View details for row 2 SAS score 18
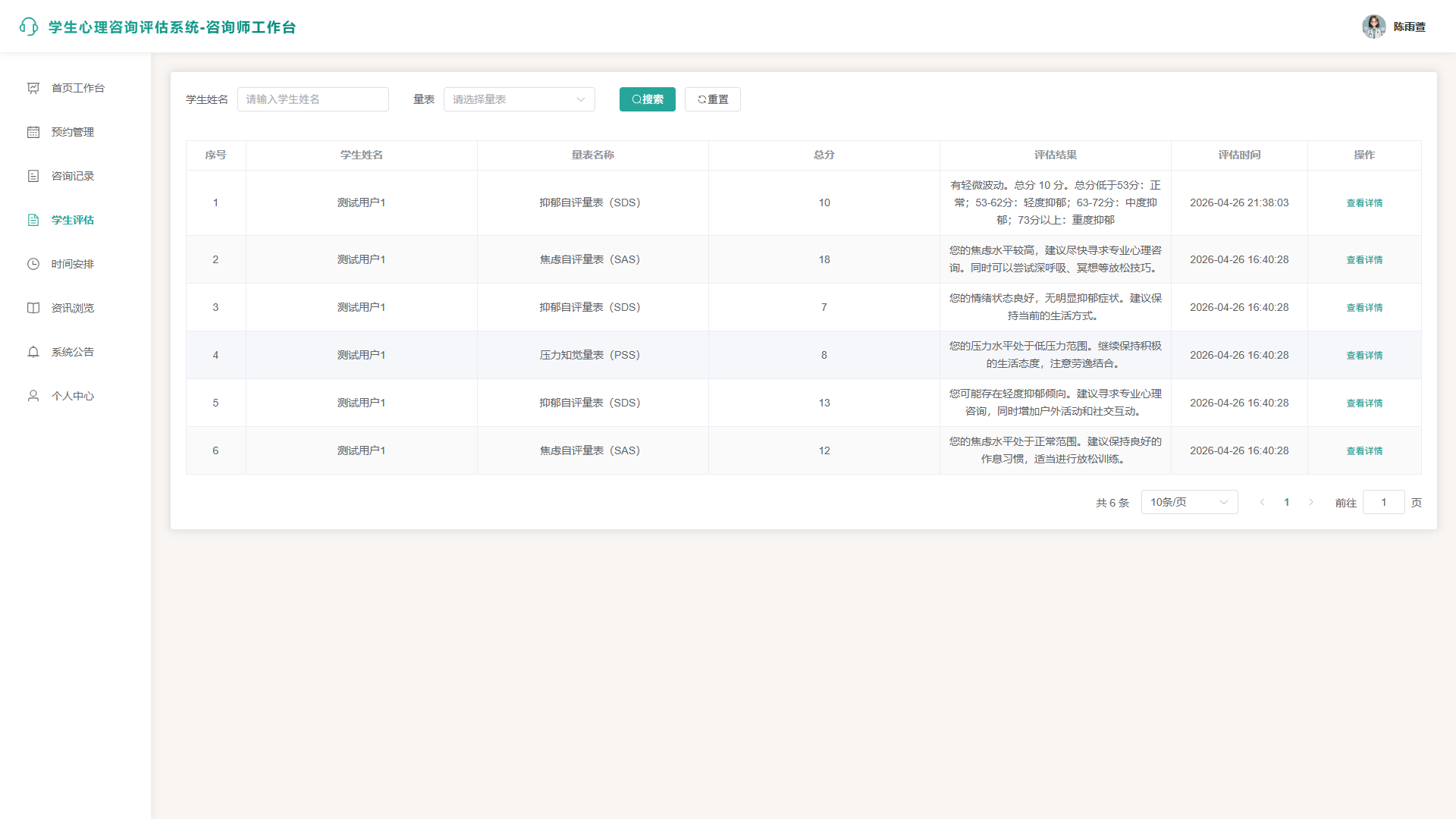 (x=1364, y=259)
